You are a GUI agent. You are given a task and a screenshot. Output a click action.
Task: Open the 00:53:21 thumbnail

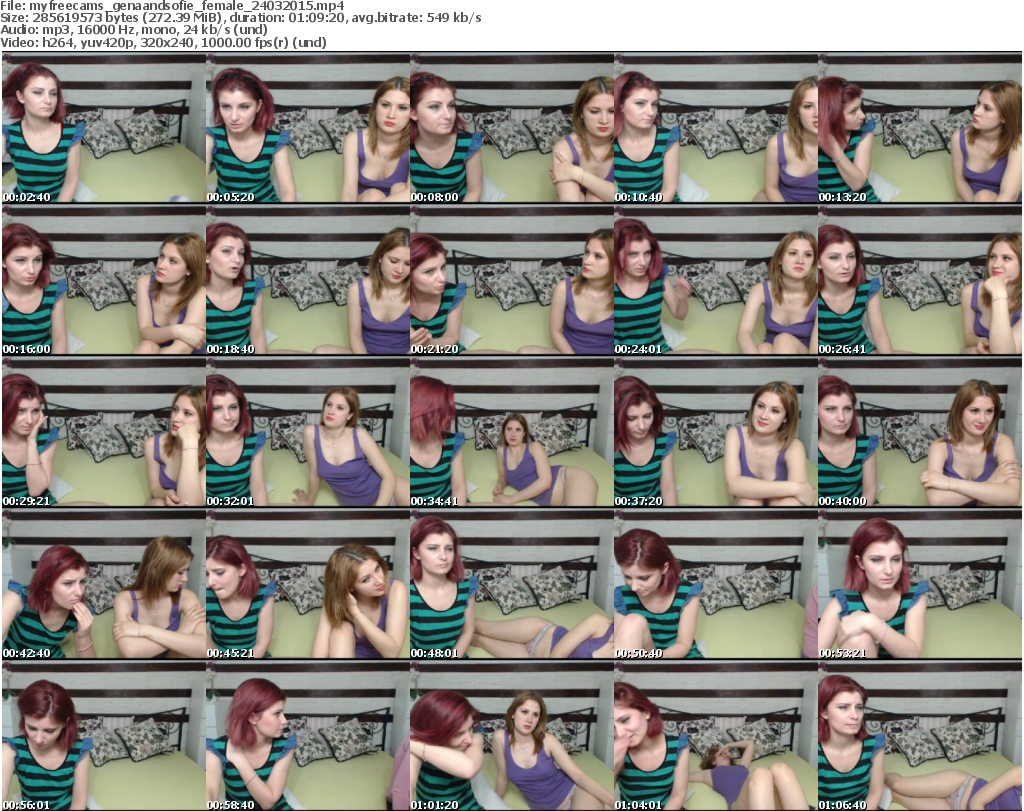coord(919,584)
